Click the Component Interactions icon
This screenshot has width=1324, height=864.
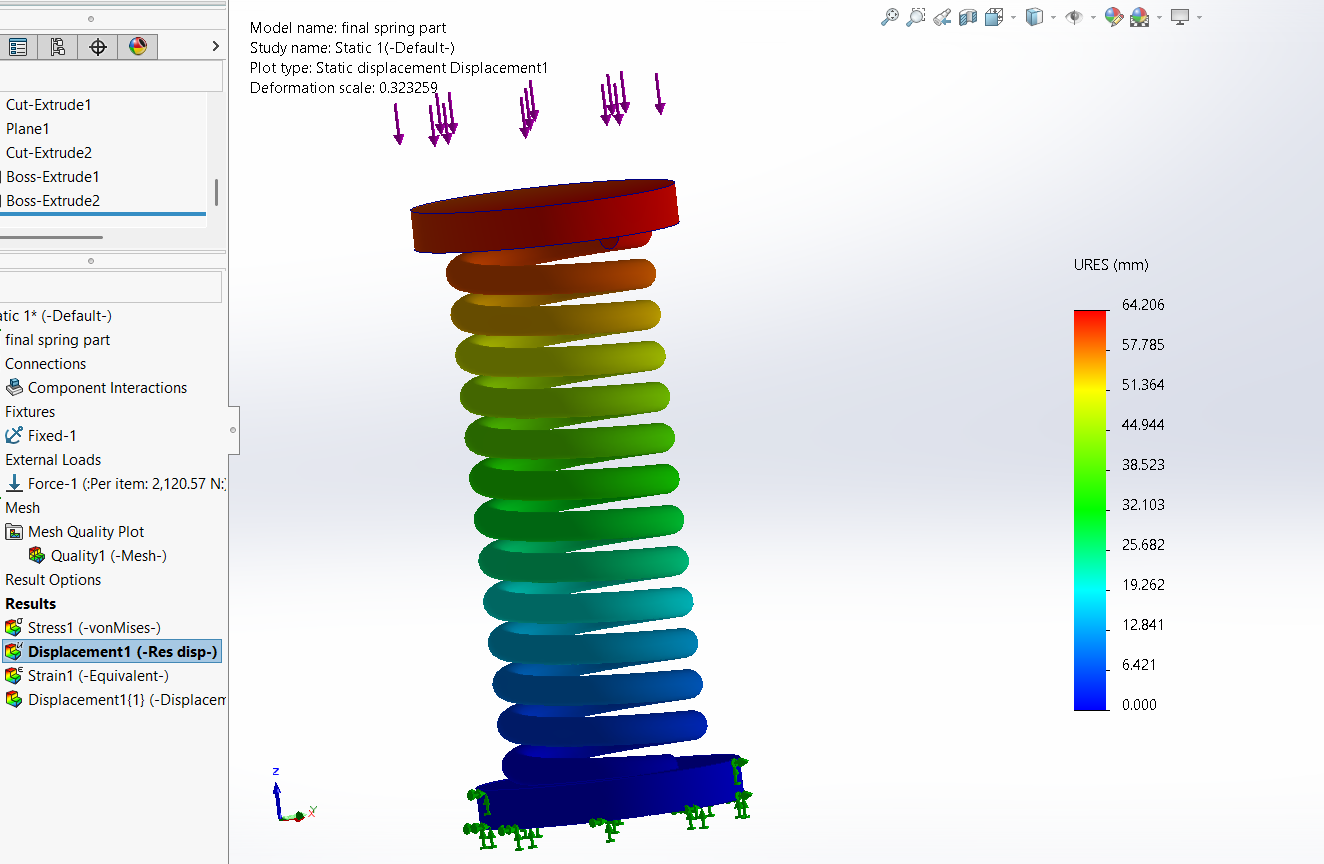point(14,388)
